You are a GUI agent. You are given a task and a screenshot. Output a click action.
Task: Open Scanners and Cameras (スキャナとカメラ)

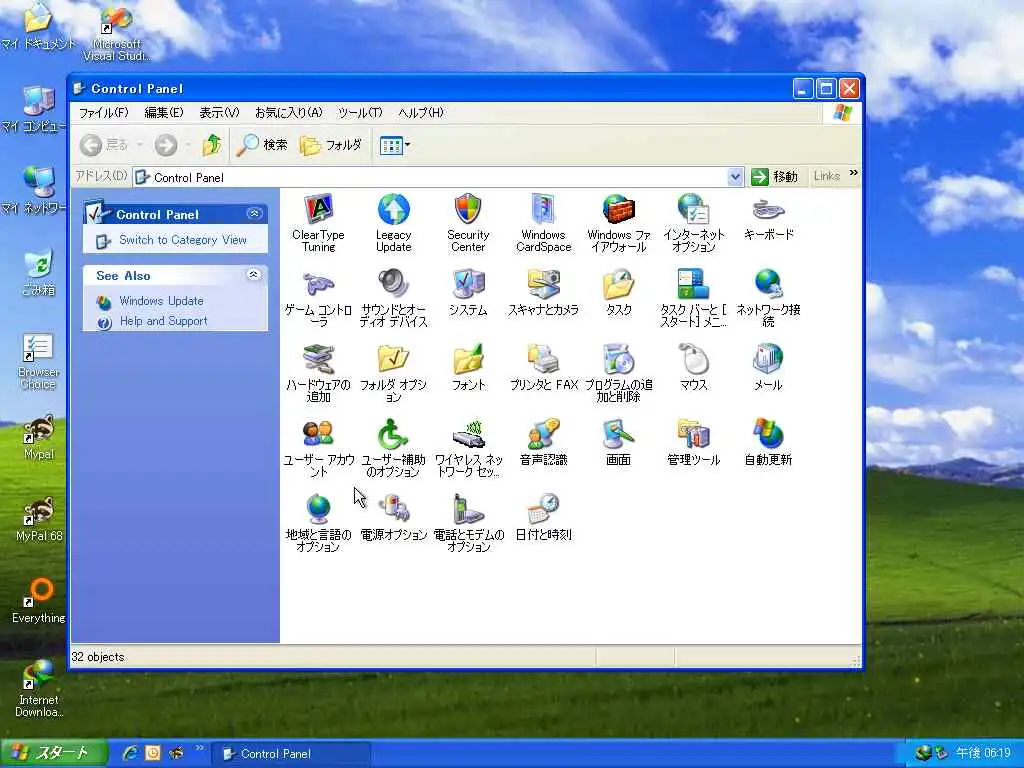click(x=543, y=292)
